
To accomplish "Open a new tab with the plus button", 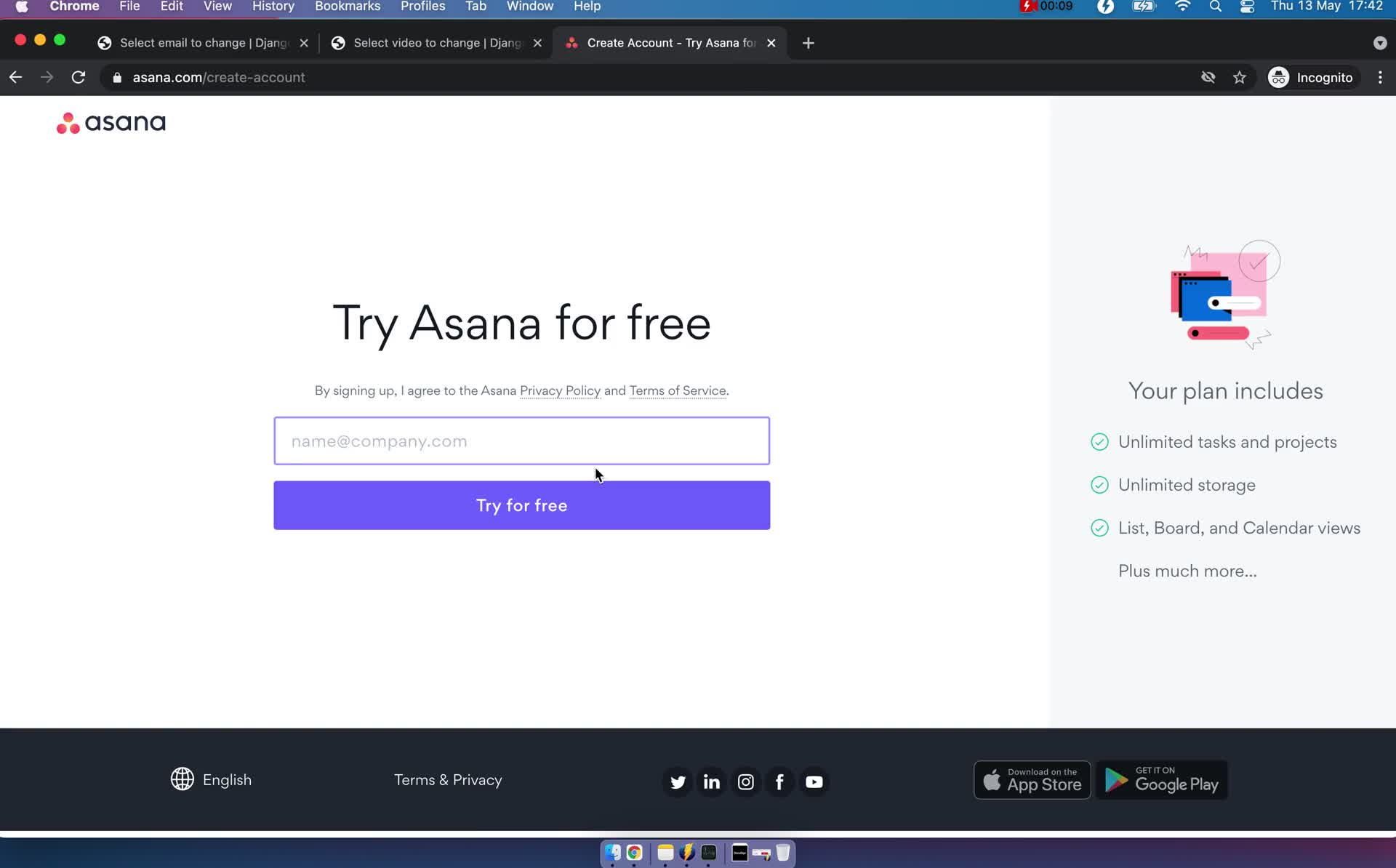I will coord(809,43).
